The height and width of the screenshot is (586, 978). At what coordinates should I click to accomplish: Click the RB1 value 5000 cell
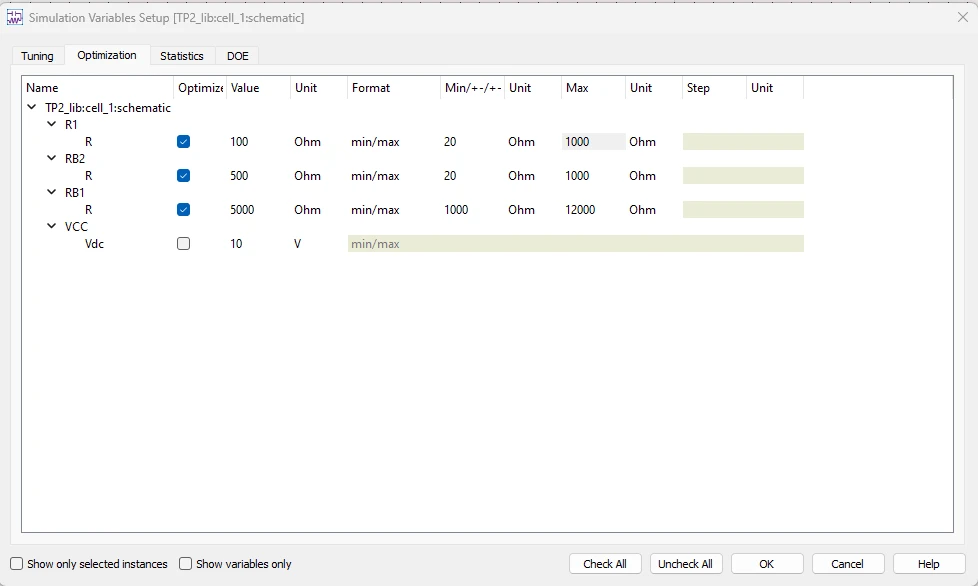pyautogui.click(x=258, y=209)
